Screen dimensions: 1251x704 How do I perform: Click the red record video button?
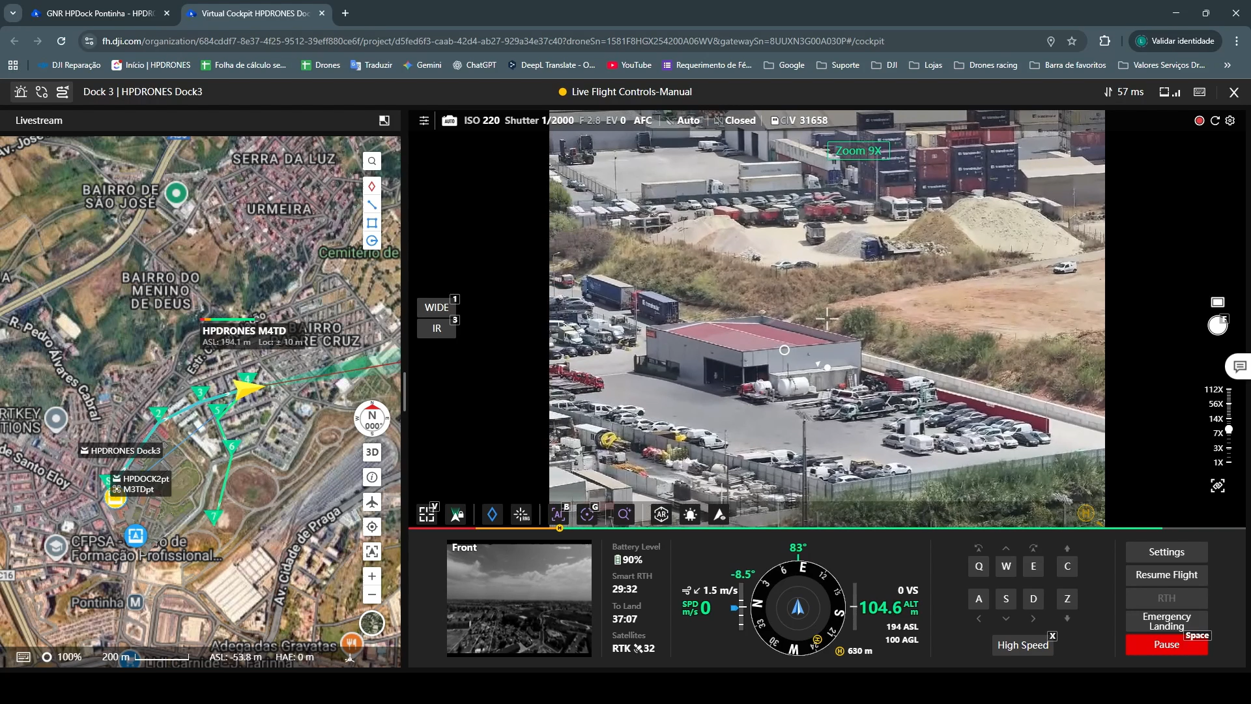[1199, 120]
